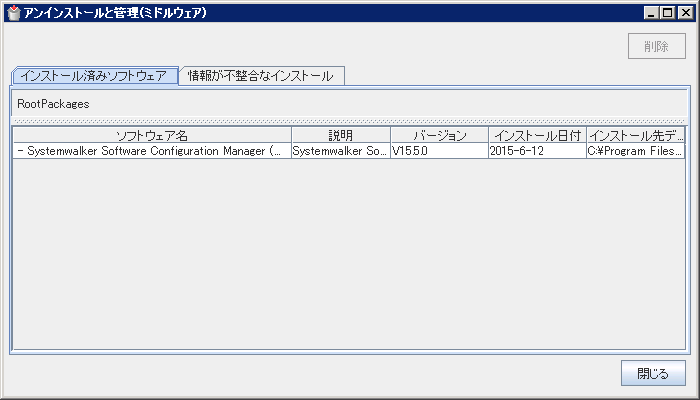The image size is (700, 400).
Task: Click the RootPackages label
Action: pyautogui.click(x=53, y=104)
